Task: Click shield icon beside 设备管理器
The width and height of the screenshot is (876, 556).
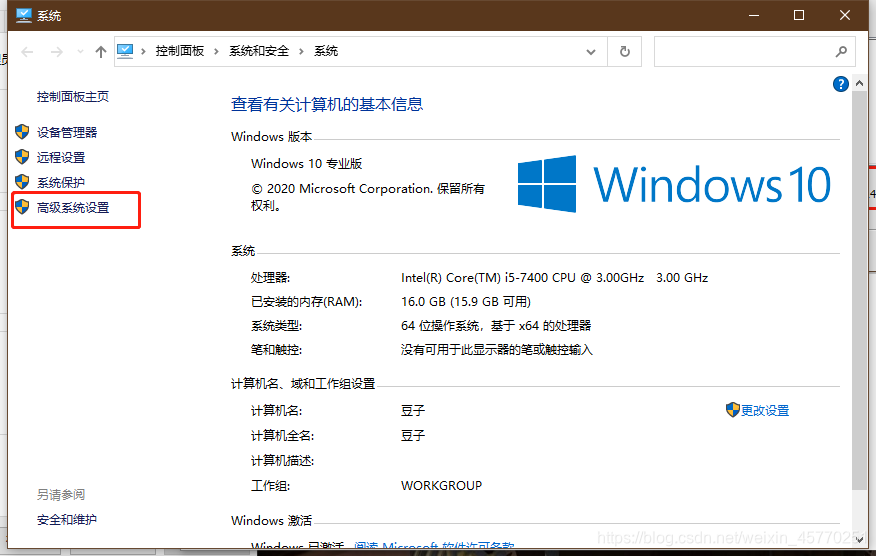Action: [22, 132]
